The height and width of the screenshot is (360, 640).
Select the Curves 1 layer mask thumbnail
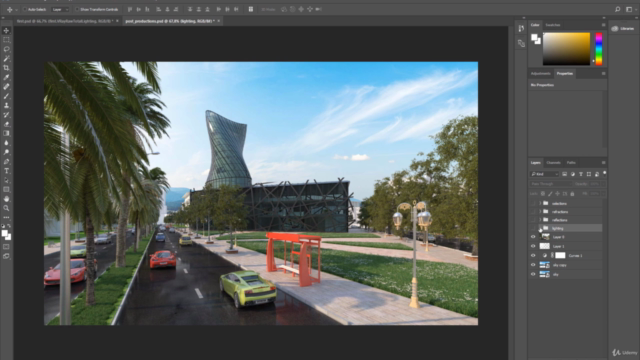(560, 256)
